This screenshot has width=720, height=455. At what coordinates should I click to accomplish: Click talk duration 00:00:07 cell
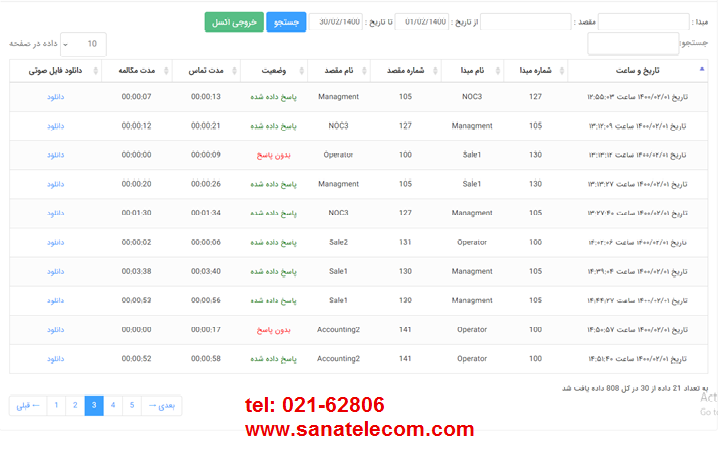[x=136, y=97]
